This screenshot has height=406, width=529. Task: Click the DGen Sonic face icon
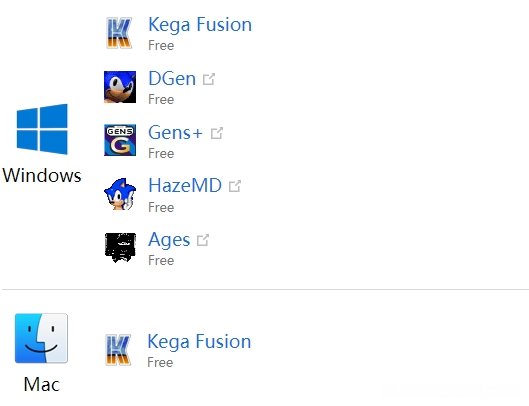pos(120,87)
